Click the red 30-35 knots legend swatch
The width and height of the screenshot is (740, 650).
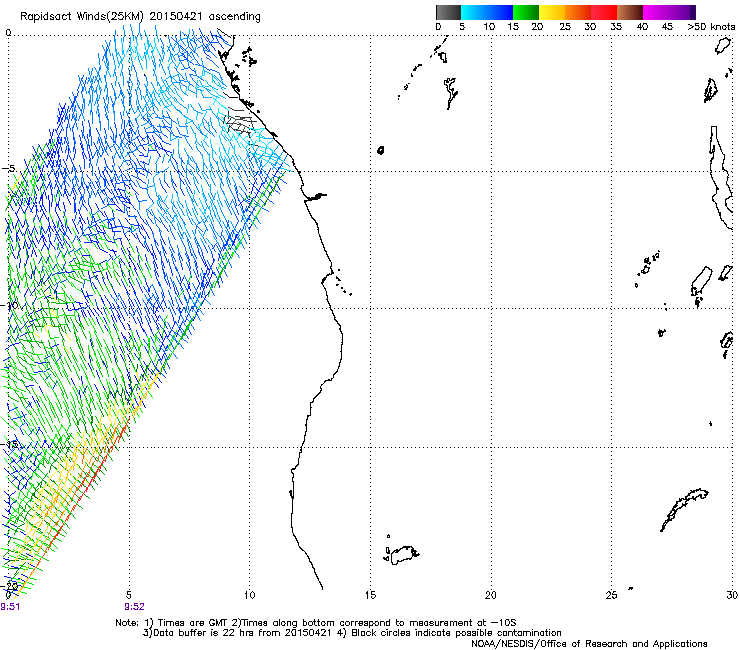pyautogui.click(x=604, y=12)
